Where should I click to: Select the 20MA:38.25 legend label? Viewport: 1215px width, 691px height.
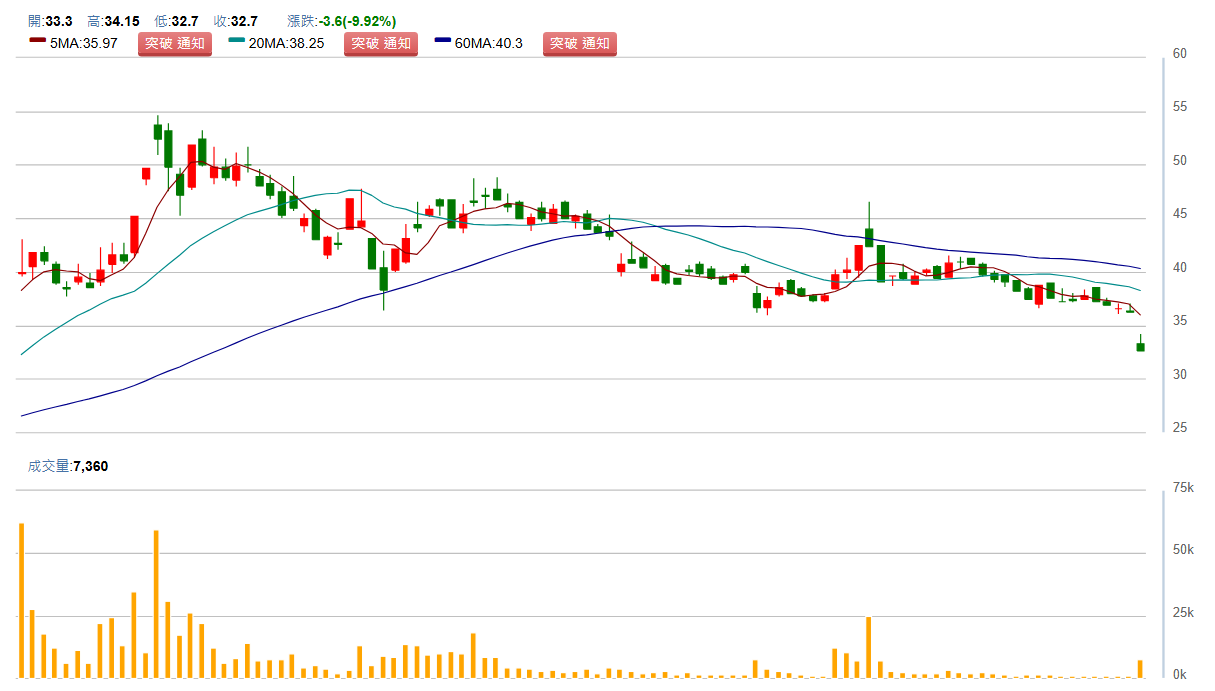coord(286,43)
